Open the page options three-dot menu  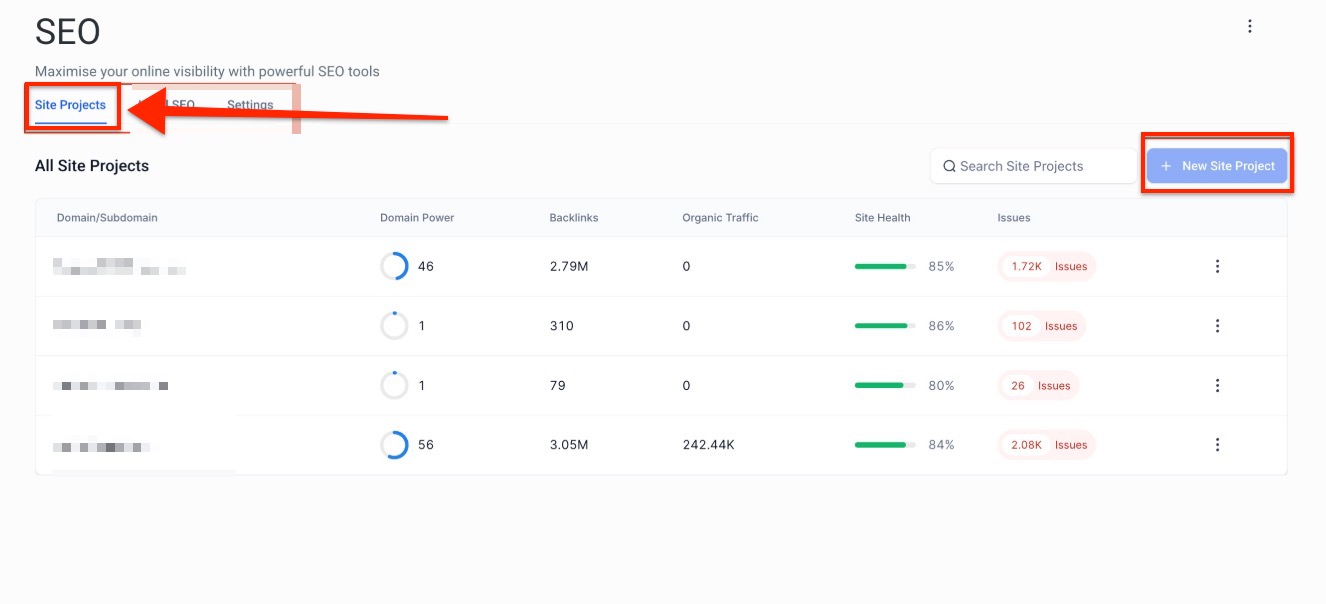pyautogui.click(x=1249, y=27)
